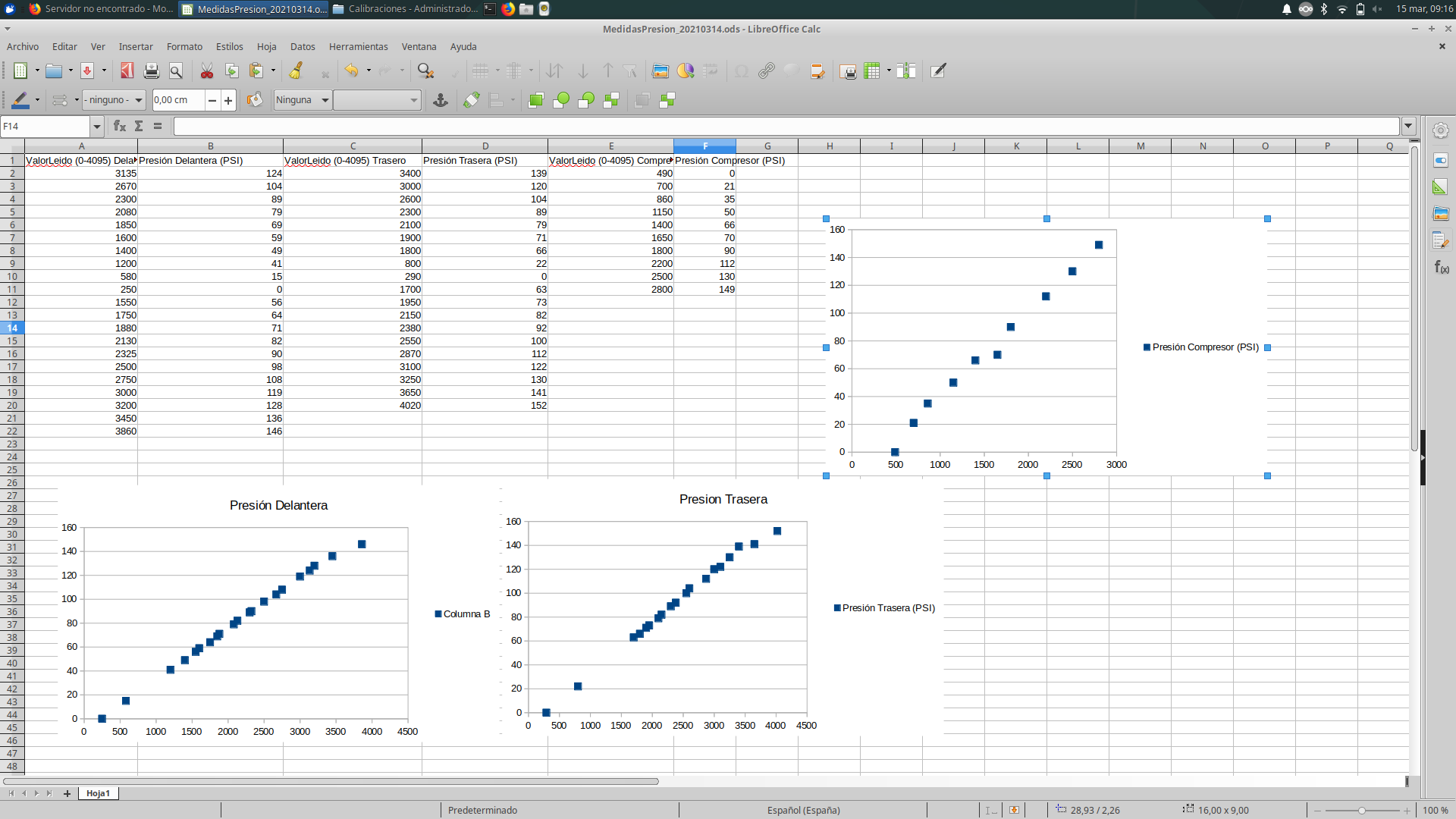Expand the Name Box dropdown arrow
1456x819 pixels.
click(x=96, y=126)
